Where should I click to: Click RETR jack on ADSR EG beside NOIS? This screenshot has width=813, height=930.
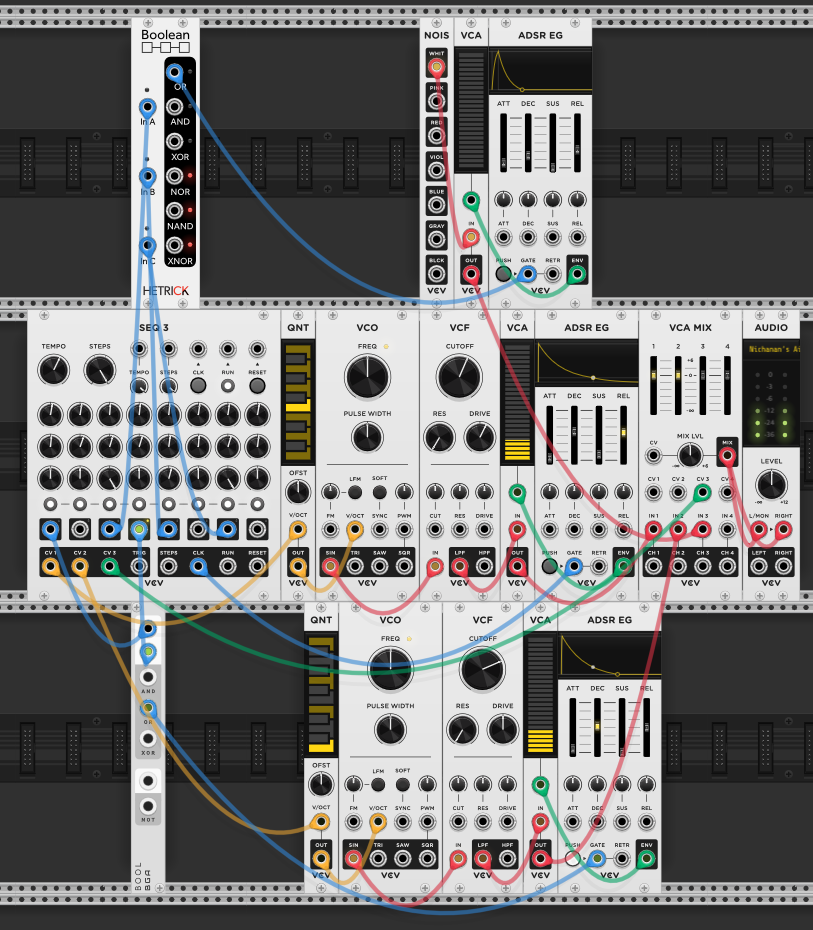(x=553, y=274)
